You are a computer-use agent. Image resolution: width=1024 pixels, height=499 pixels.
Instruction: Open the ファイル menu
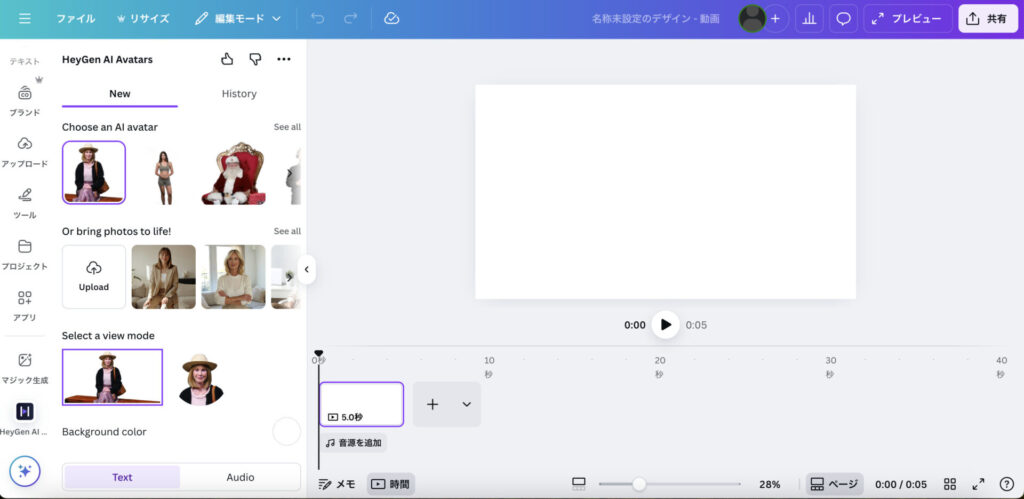click(x=76, y=19)
